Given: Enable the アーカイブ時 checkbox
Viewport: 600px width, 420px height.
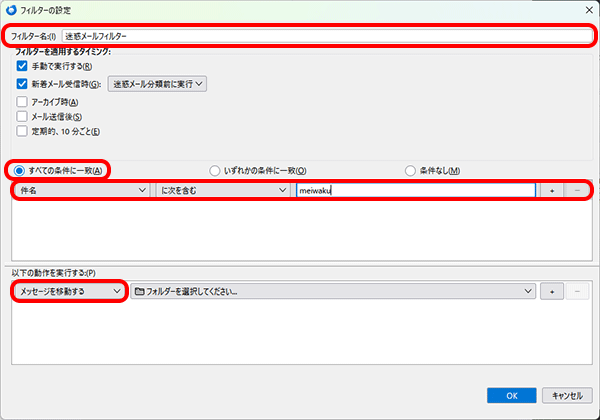Looking at the screenshot, I should 22,102.
